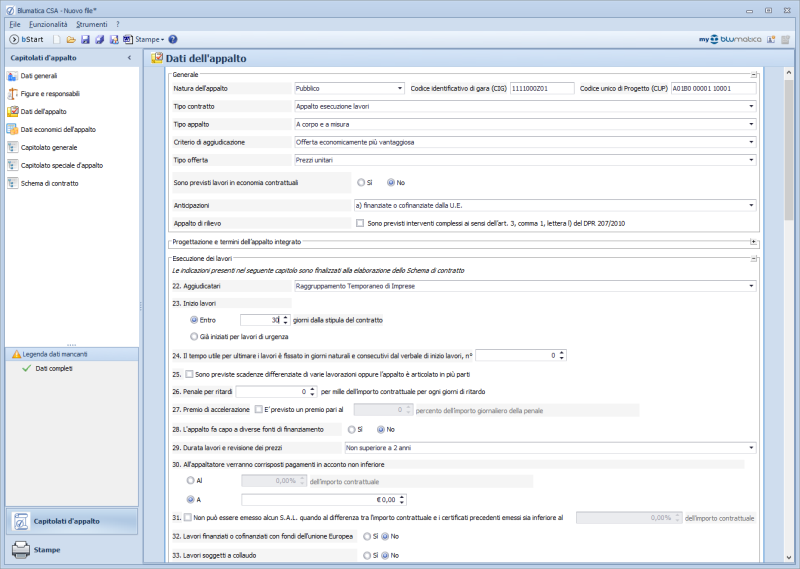800x569 pixels.
Task: Create a new blank file from toolbar
Action: tap(57, 39)
